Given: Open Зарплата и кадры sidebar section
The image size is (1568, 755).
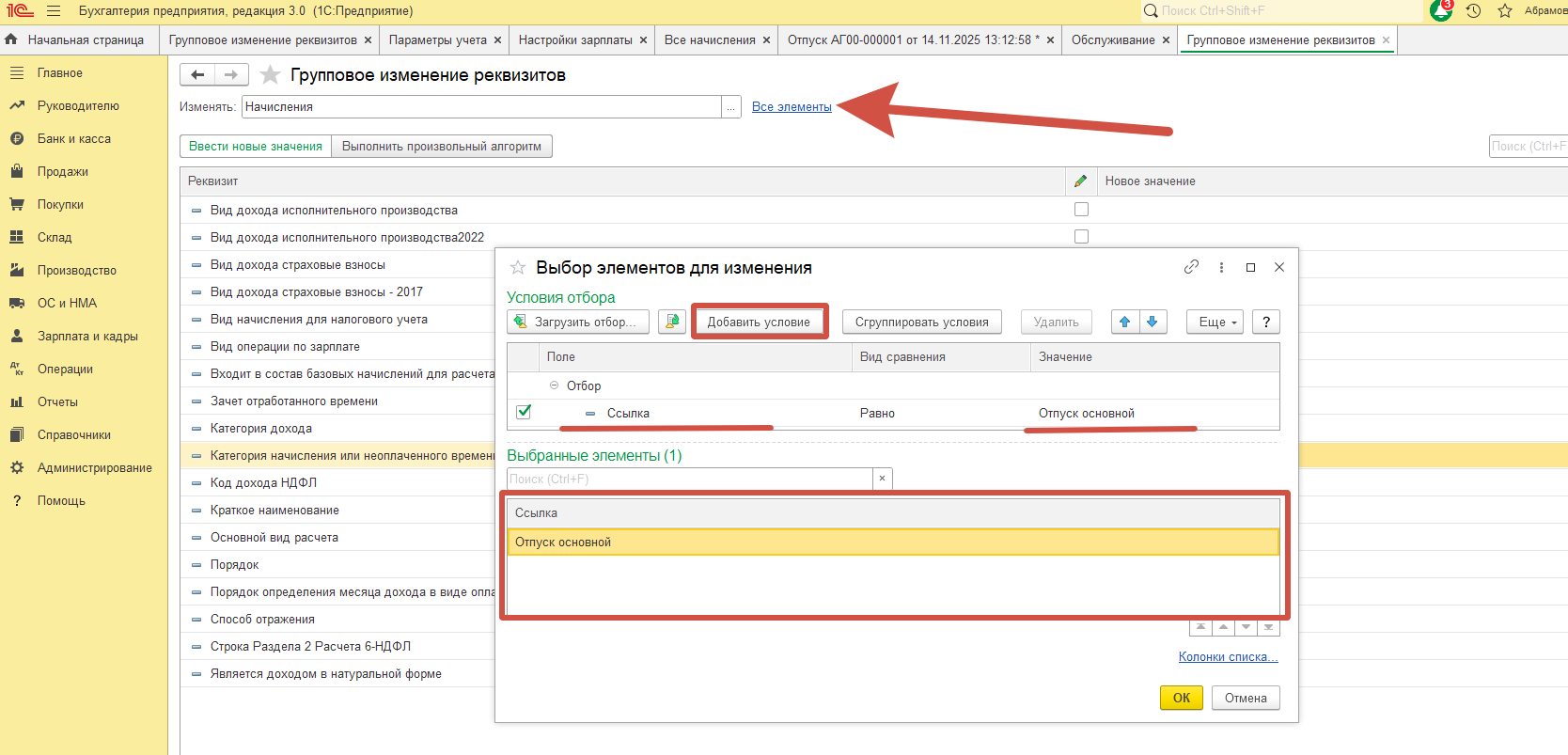Looking at the screenshot, I should click(87, 336).
